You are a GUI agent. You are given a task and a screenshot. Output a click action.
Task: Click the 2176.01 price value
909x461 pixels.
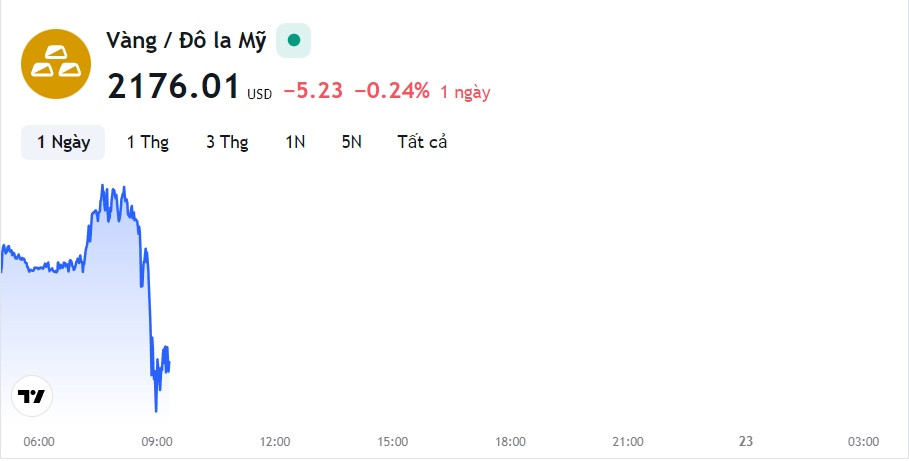173,87
